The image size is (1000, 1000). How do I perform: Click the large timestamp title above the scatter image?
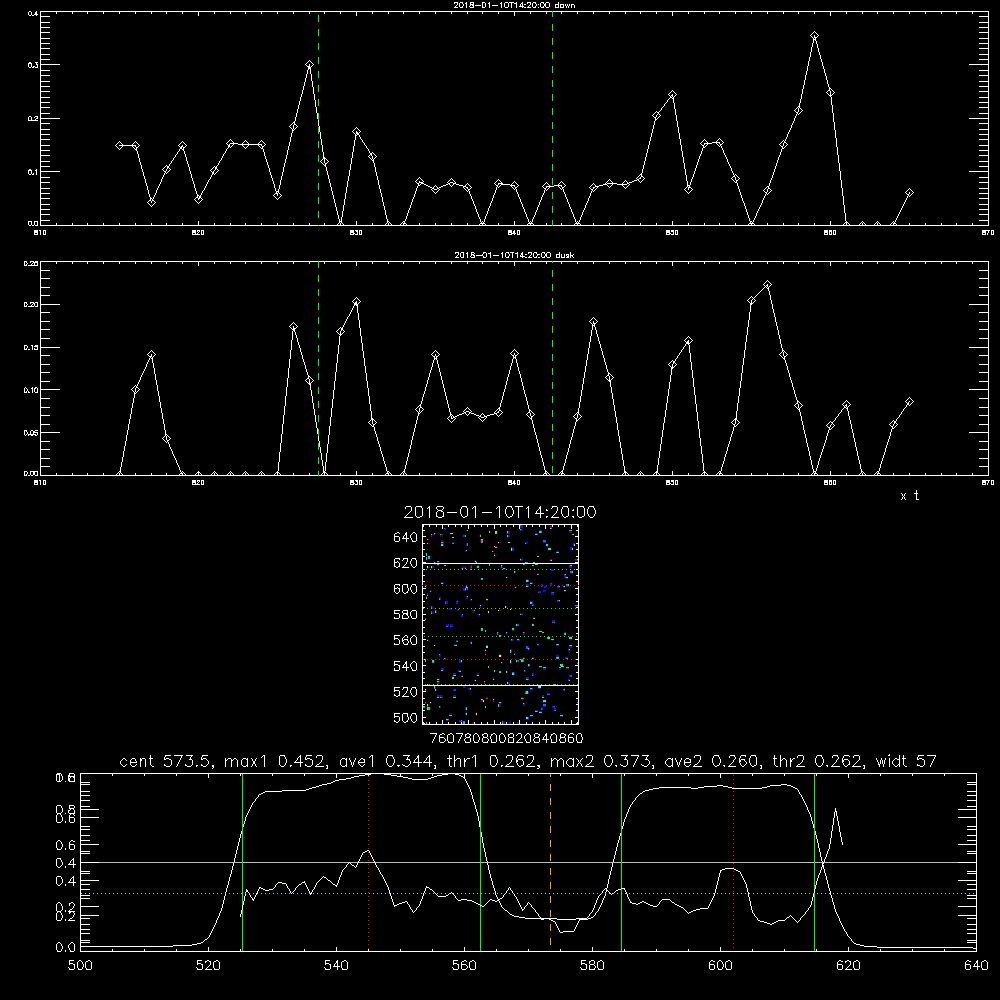pos(500,512)
